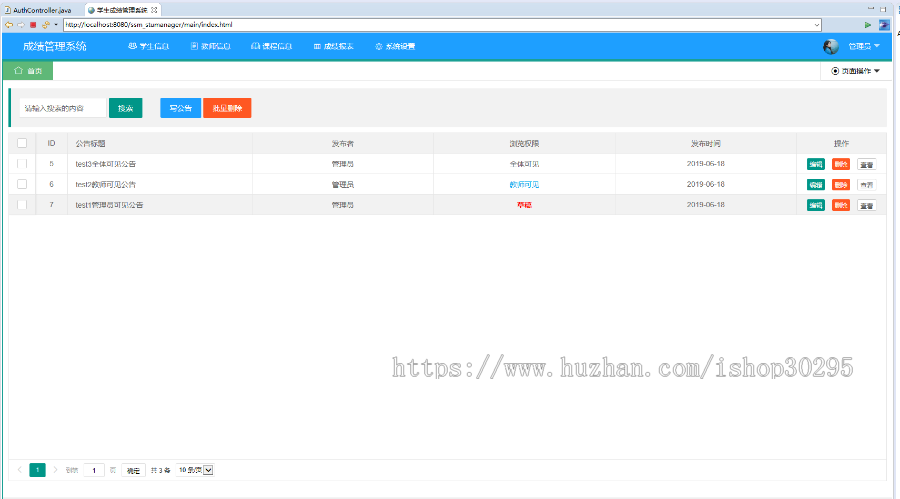Open the 教师信息 menu
Viewport: 900px width, 499px height.
[x=211, y=47]
